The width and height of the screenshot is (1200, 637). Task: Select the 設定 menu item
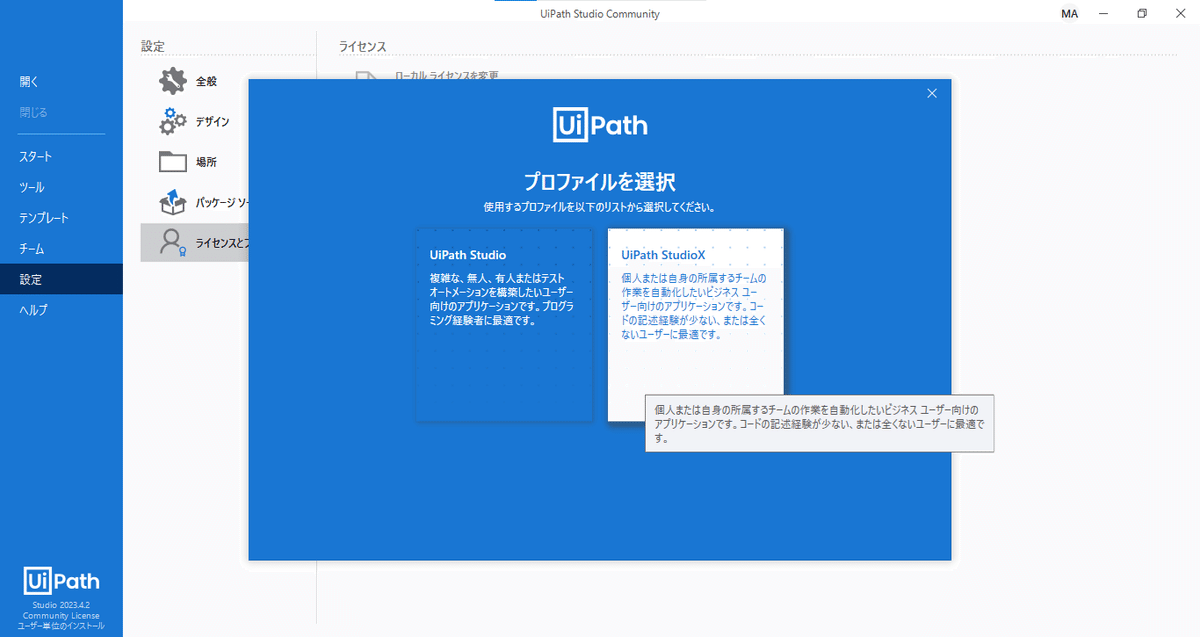coord(61,279)
